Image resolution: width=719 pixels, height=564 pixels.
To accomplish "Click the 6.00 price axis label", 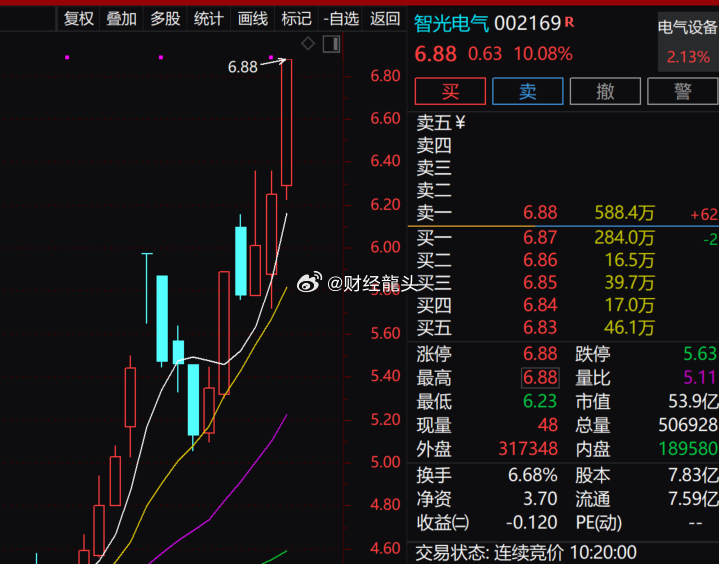I will tap(385, 248).
